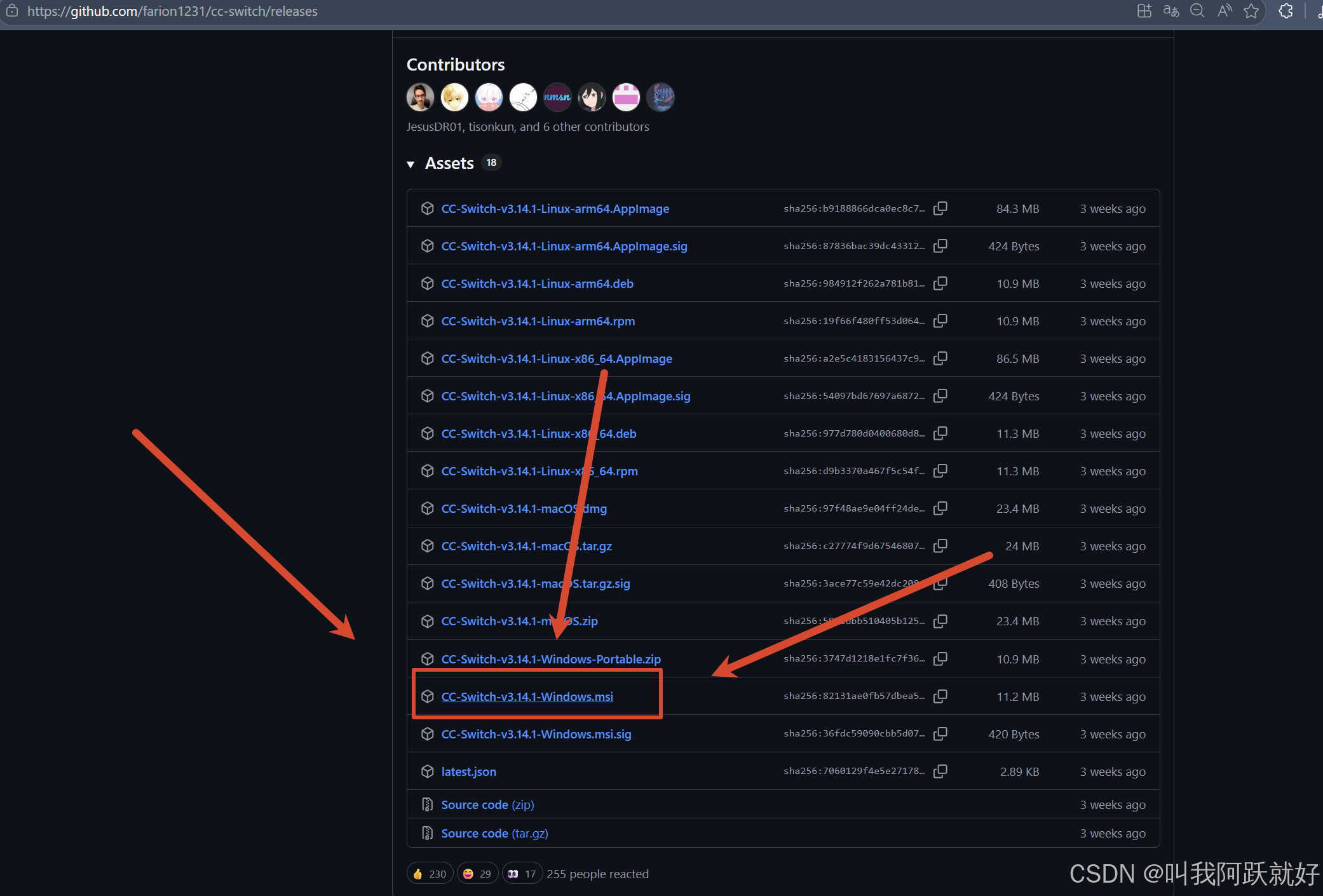Click the Assets count badge '18'
This screenshot has width=1323, height=896.
pos(491,163)
